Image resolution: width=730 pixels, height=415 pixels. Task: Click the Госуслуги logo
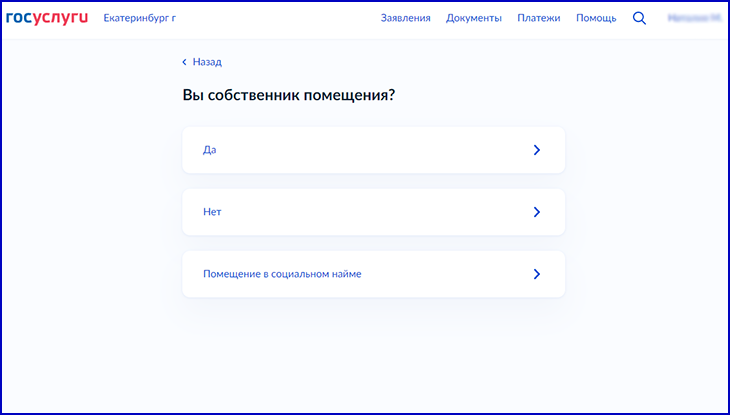[x=47, y=18]
